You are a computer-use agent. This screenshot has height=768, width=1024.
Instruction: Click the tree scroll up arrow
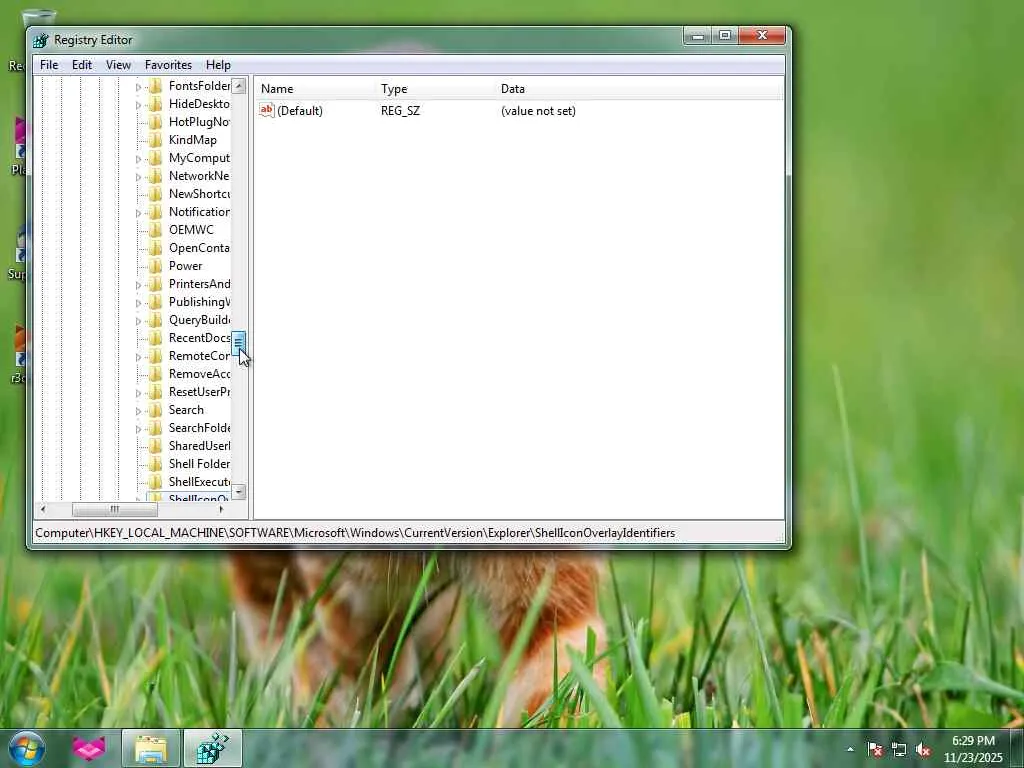click(239, 86)
